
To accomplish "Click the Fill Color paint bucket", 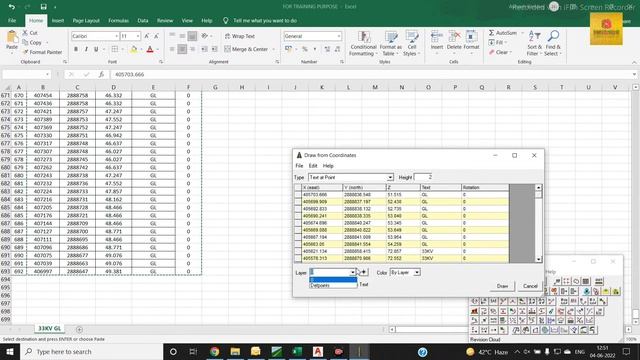I will click(x=133, y=49).
